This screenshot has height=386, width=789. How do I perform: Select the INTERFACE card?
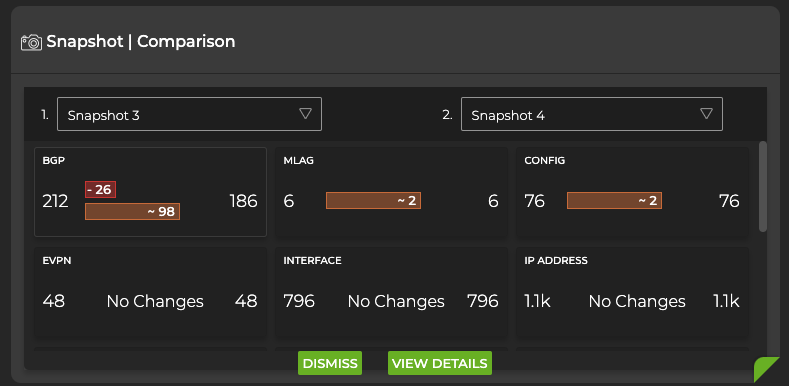click(391, 292)
